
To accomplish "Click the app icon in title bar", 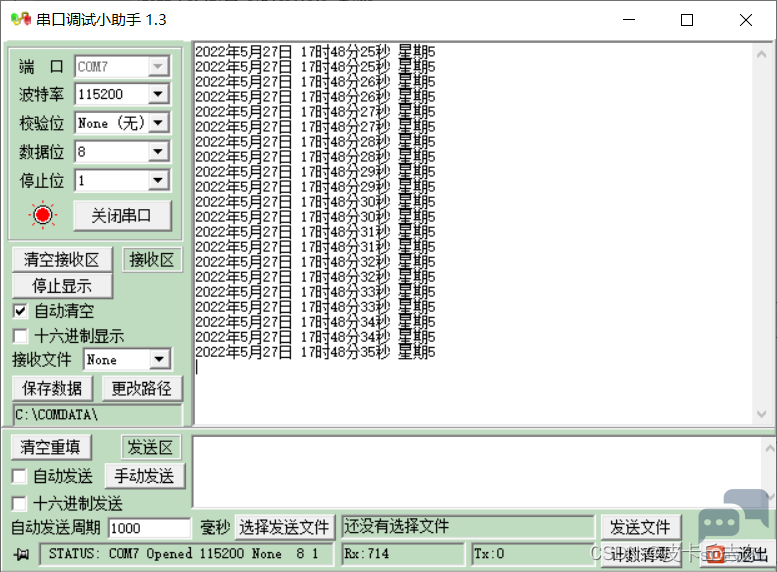I will click(x=21, y=19).
